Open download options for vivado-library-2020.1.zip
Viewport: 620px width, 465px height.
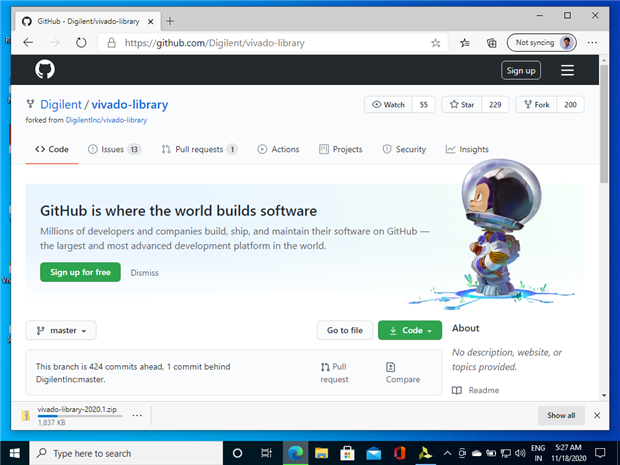pyautogui.click(x=137, y=416)
